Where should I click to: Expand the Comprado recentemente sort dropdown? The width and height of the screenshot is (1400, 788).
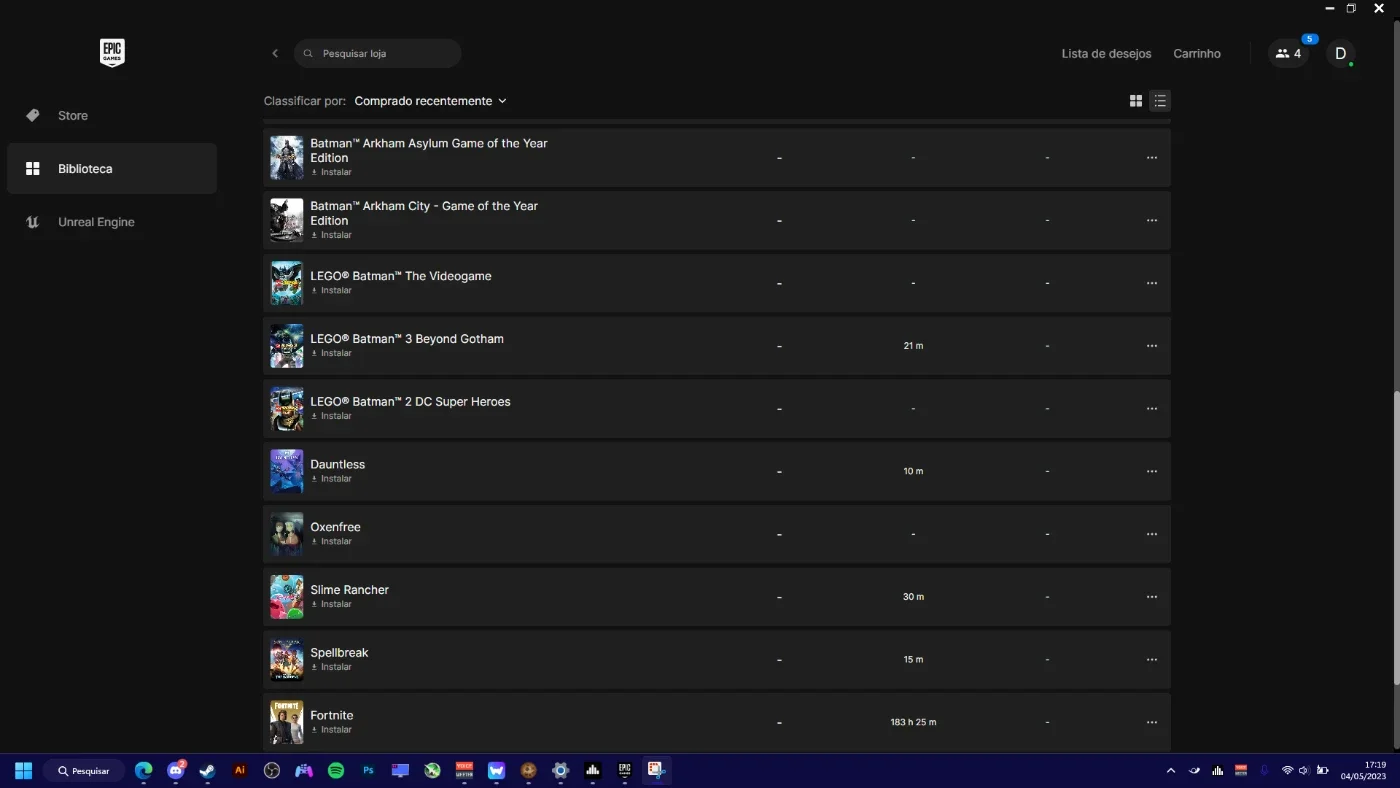click(430, 101)
